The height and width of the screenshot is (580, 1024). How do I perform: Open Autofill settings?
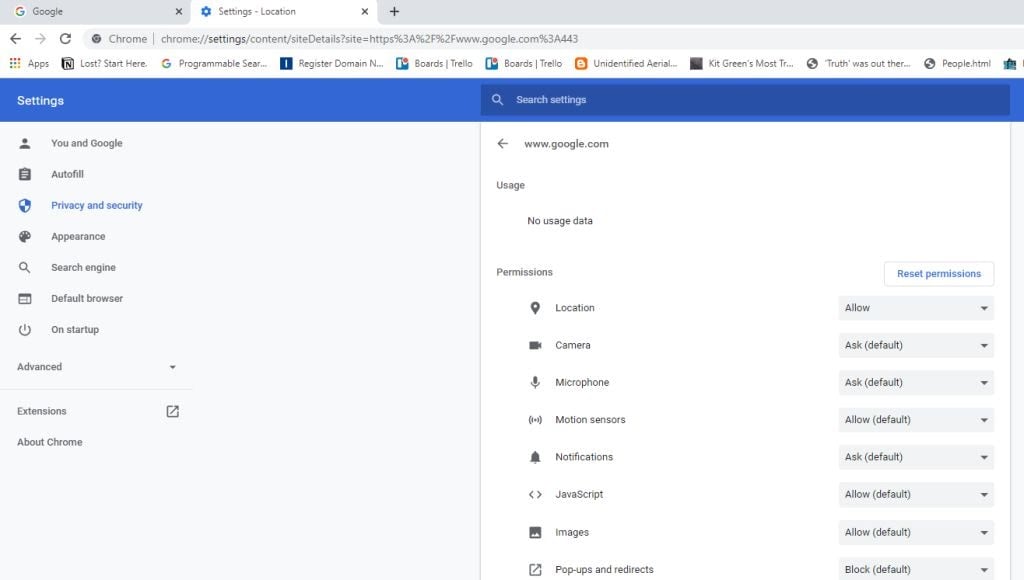point(67,174)
